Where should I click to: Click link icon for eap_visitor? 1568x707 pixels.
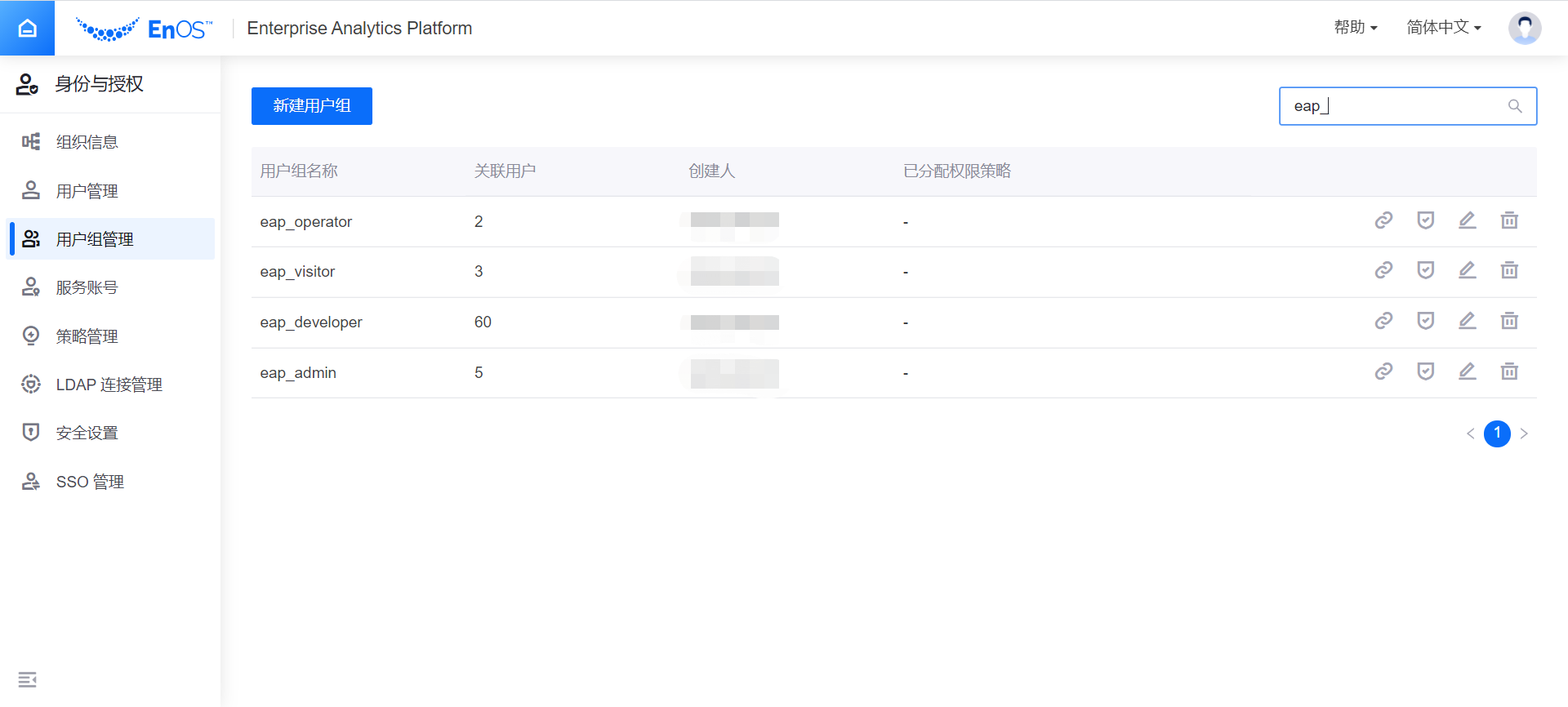(1383, 270)
